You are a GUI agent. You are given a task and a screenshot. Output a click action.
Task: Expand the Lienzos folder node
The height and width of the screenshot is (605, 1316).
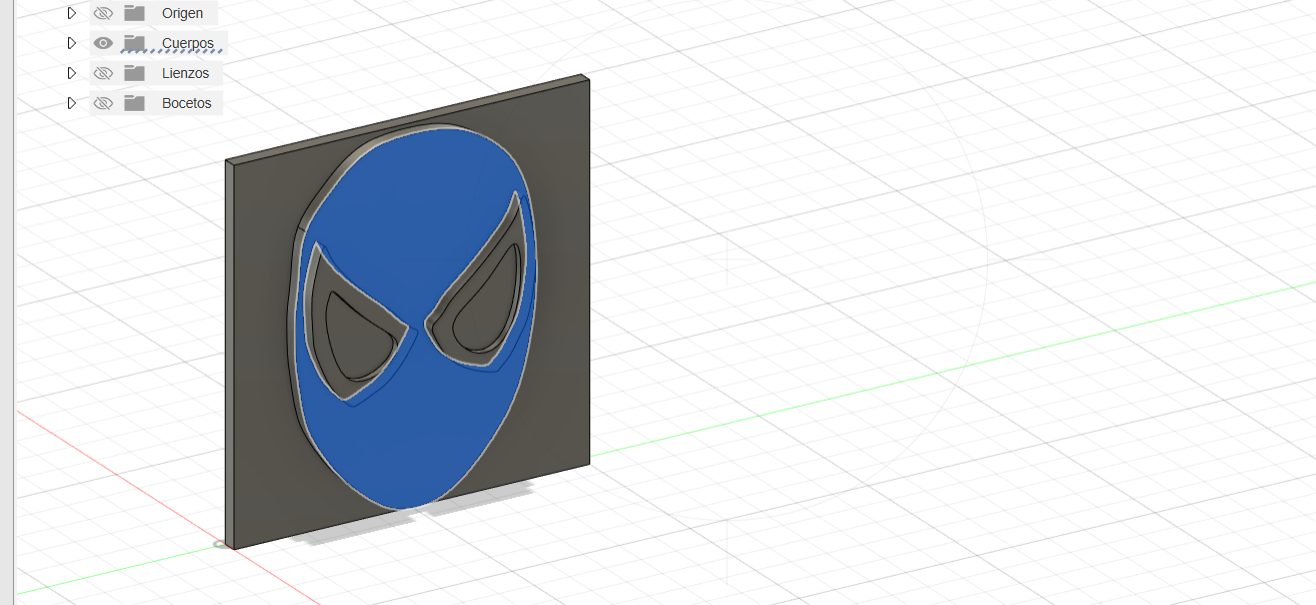point(71,73)
